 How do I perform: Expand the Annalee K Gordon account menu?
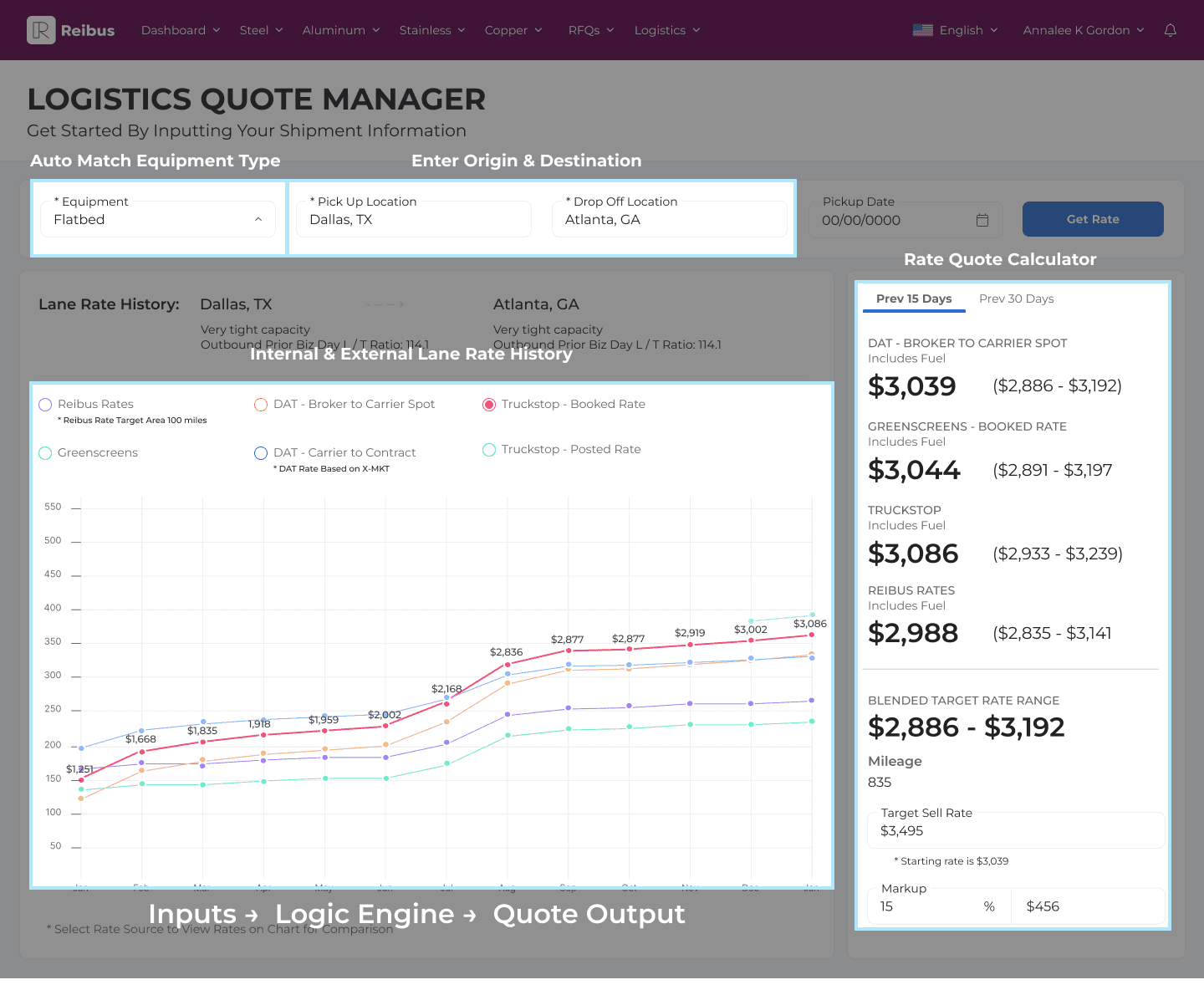click(1084, 30)
